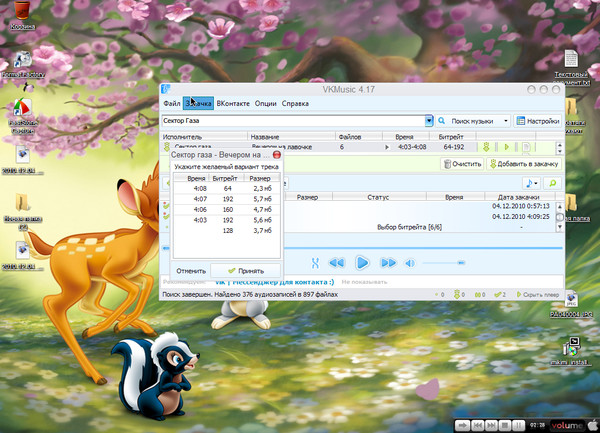Click Добавить в закачку button
Image resolution: width=600 pixels, height=433 pixels.
pos(524,164)
